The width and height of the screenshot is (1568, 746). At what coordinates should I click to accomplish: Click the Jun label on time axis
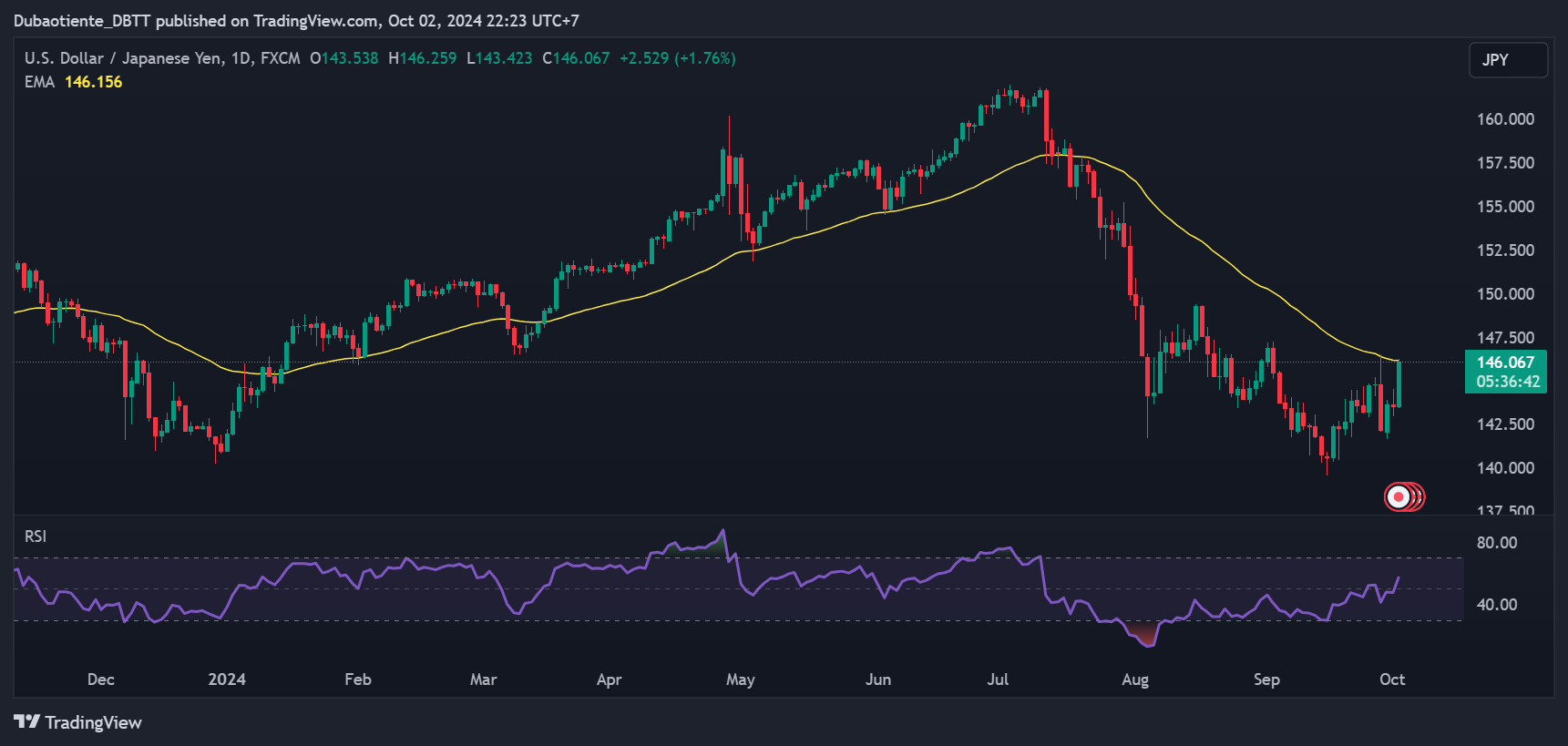tap(878, 680)
